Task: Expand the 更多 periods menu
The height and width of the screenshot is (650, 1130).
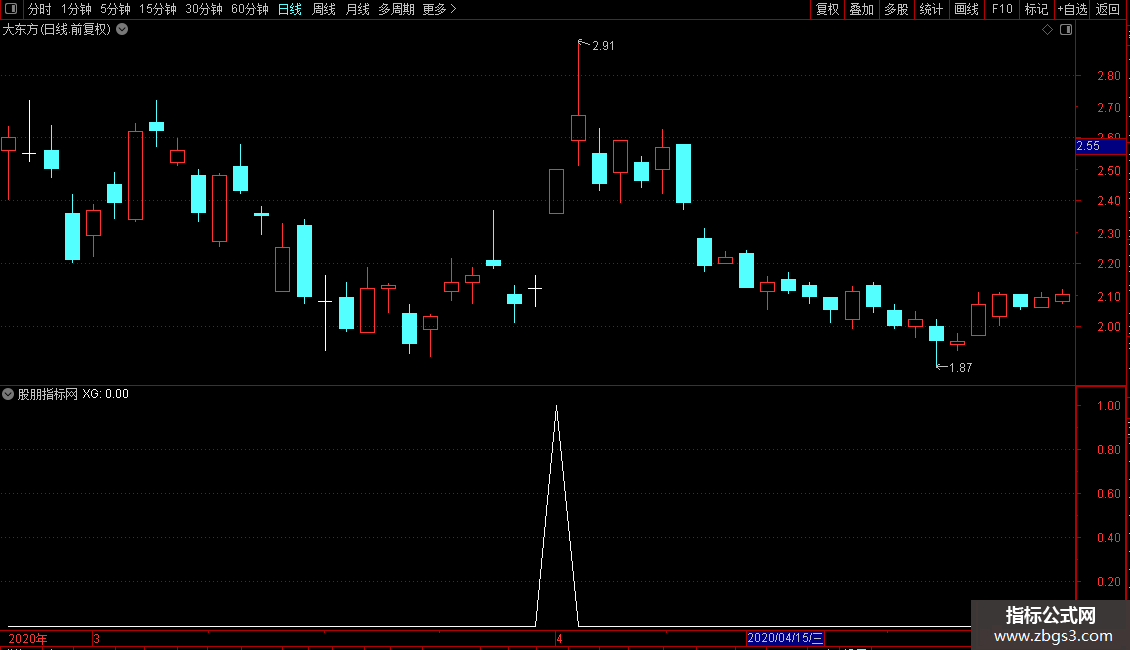Action: (x=440, y=9)
